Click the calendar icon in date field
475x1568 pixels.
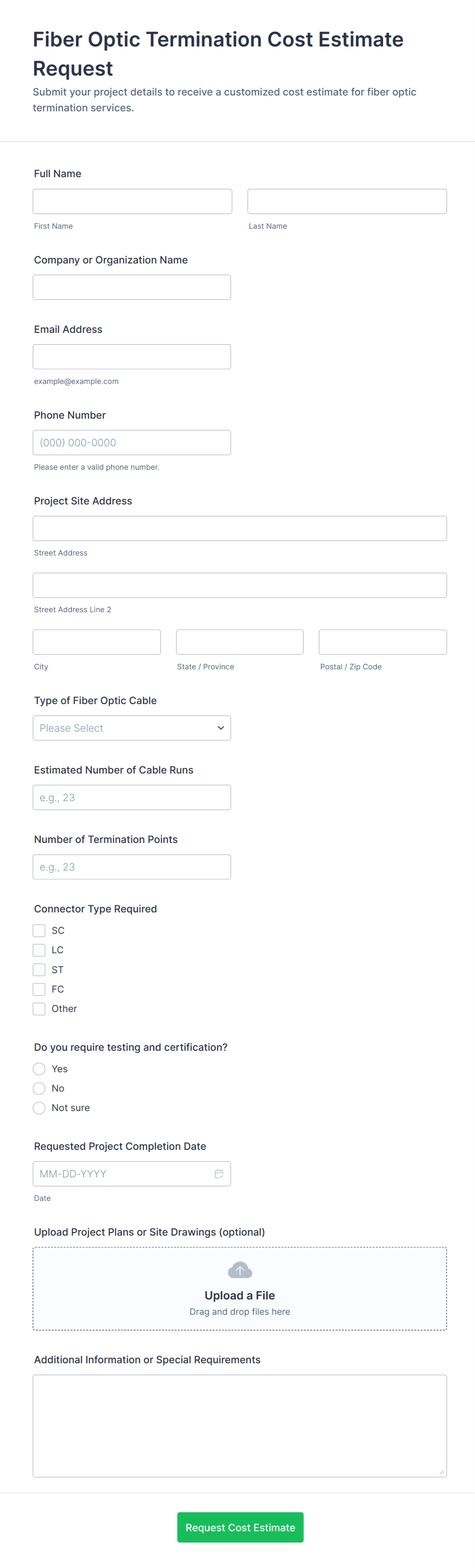click(219, 1173)
